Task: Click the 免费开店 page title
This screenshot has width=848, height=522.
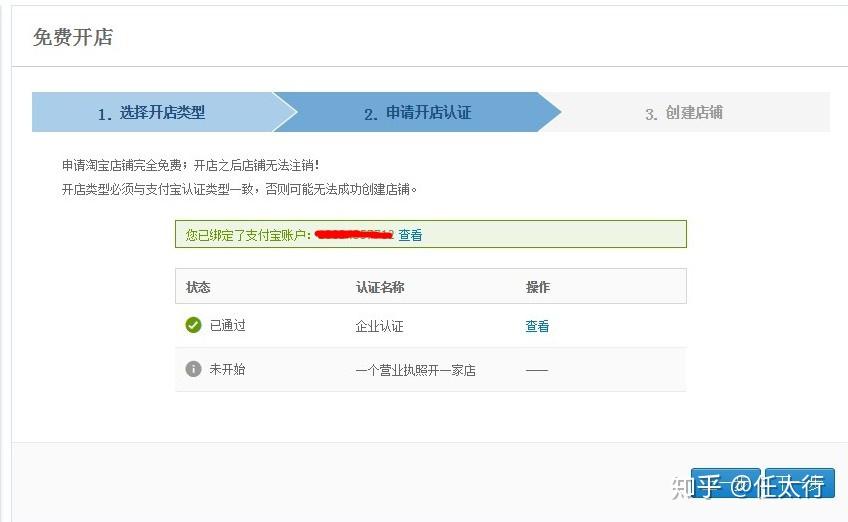Action: [73, 37]
